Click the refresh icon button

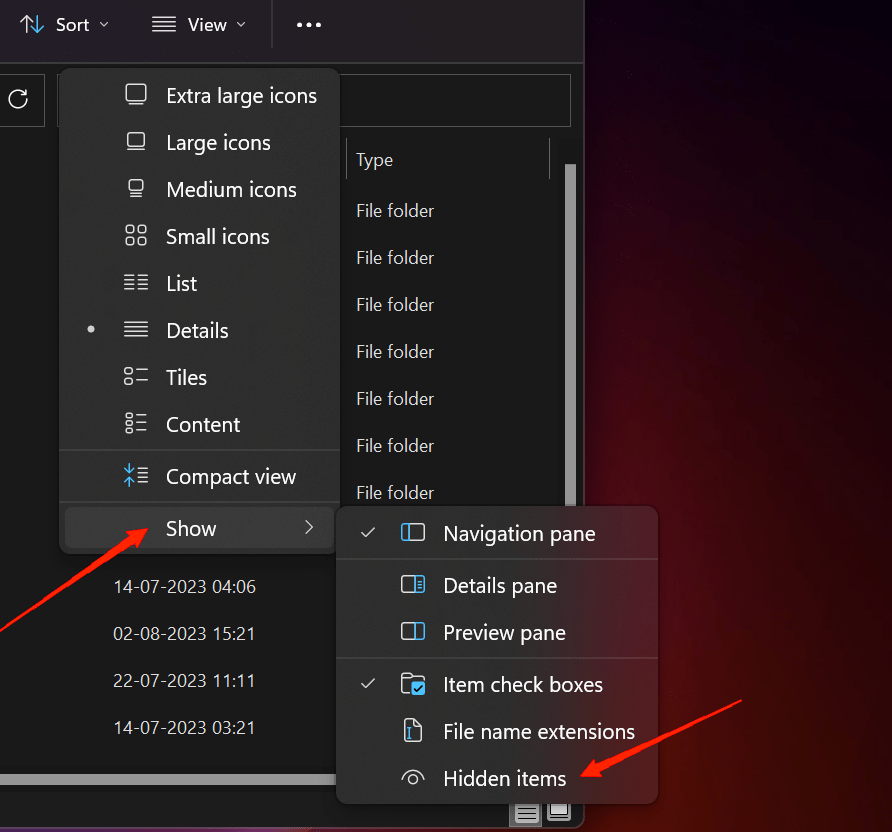pyautogui.click(x=18, y=98)
